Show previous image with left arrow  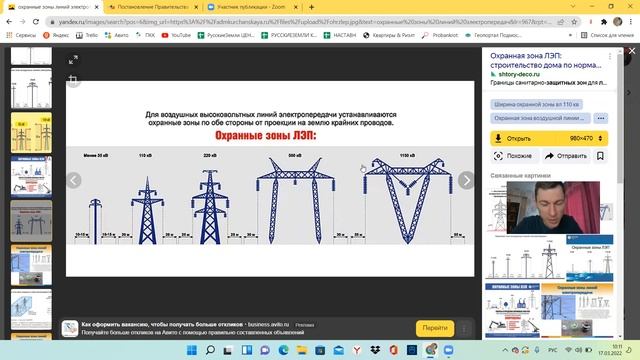tap(74, 180)
